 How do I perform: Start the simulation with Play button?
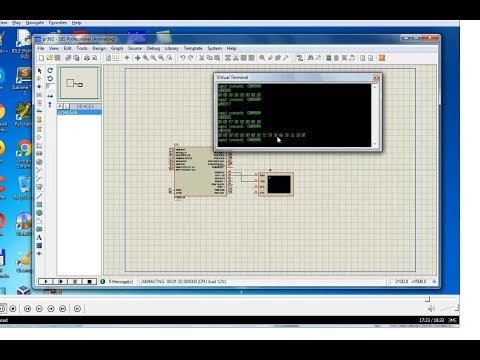pyautogui.click(x=46, y=282)
